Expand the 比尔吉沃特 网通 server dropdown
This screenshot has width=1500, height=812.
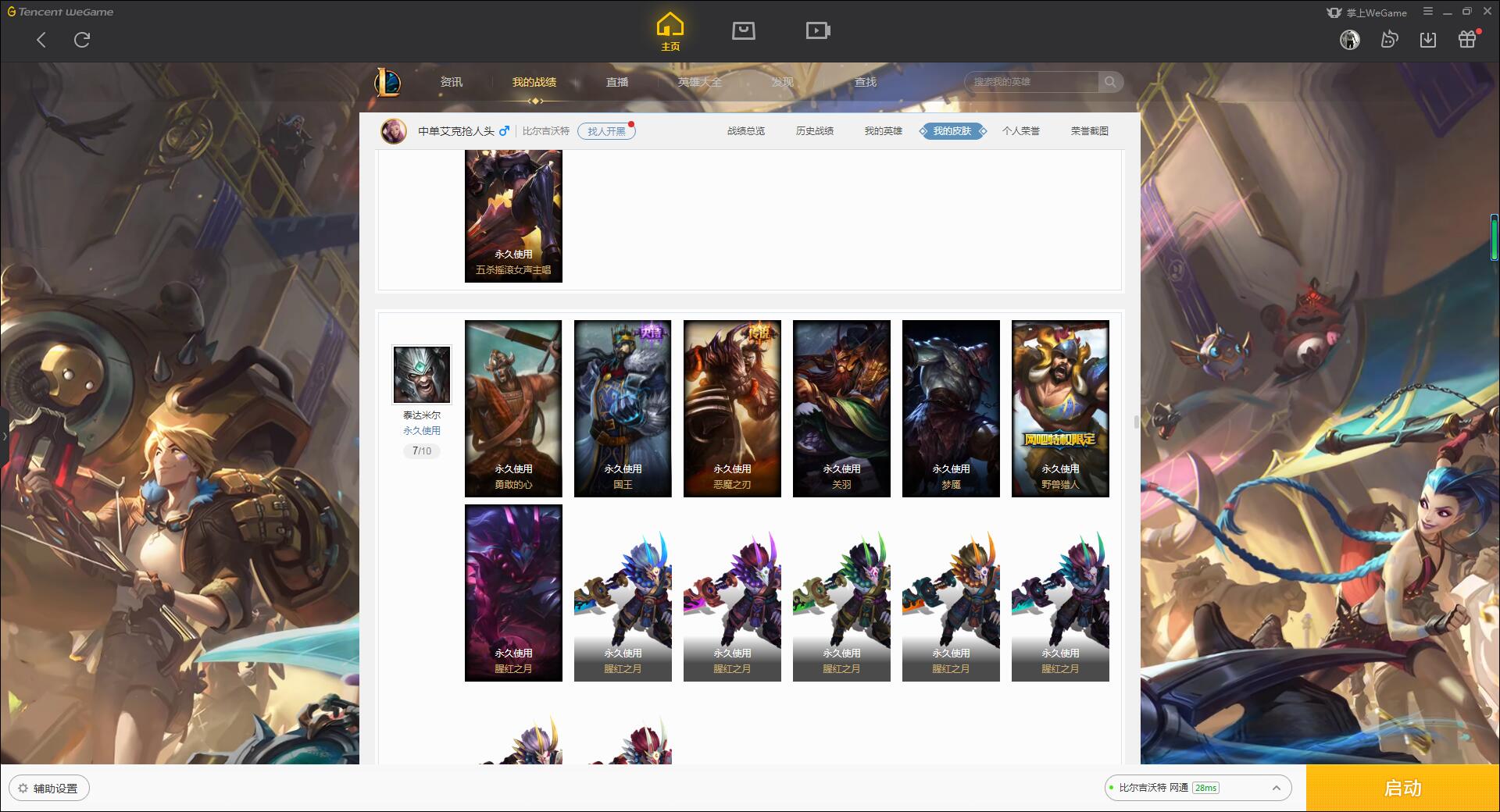pos(1198,788)
